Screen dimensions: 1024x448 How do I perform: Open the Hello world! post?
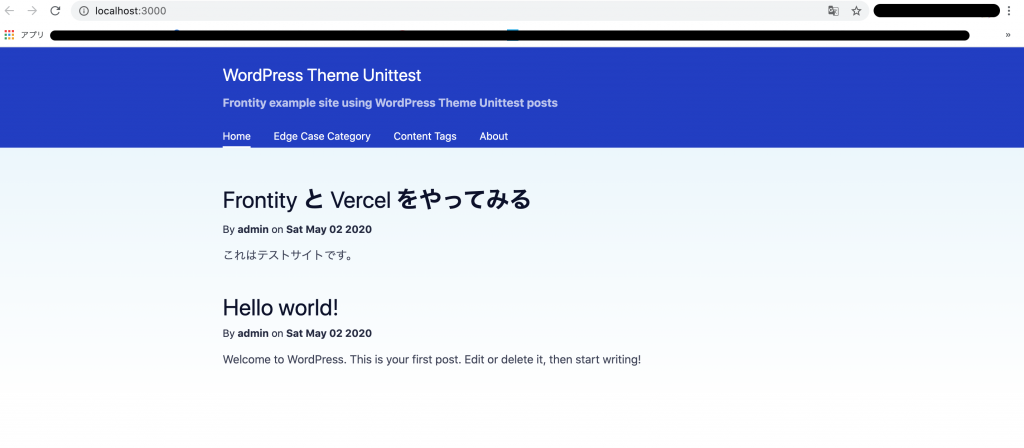point(281,307)
